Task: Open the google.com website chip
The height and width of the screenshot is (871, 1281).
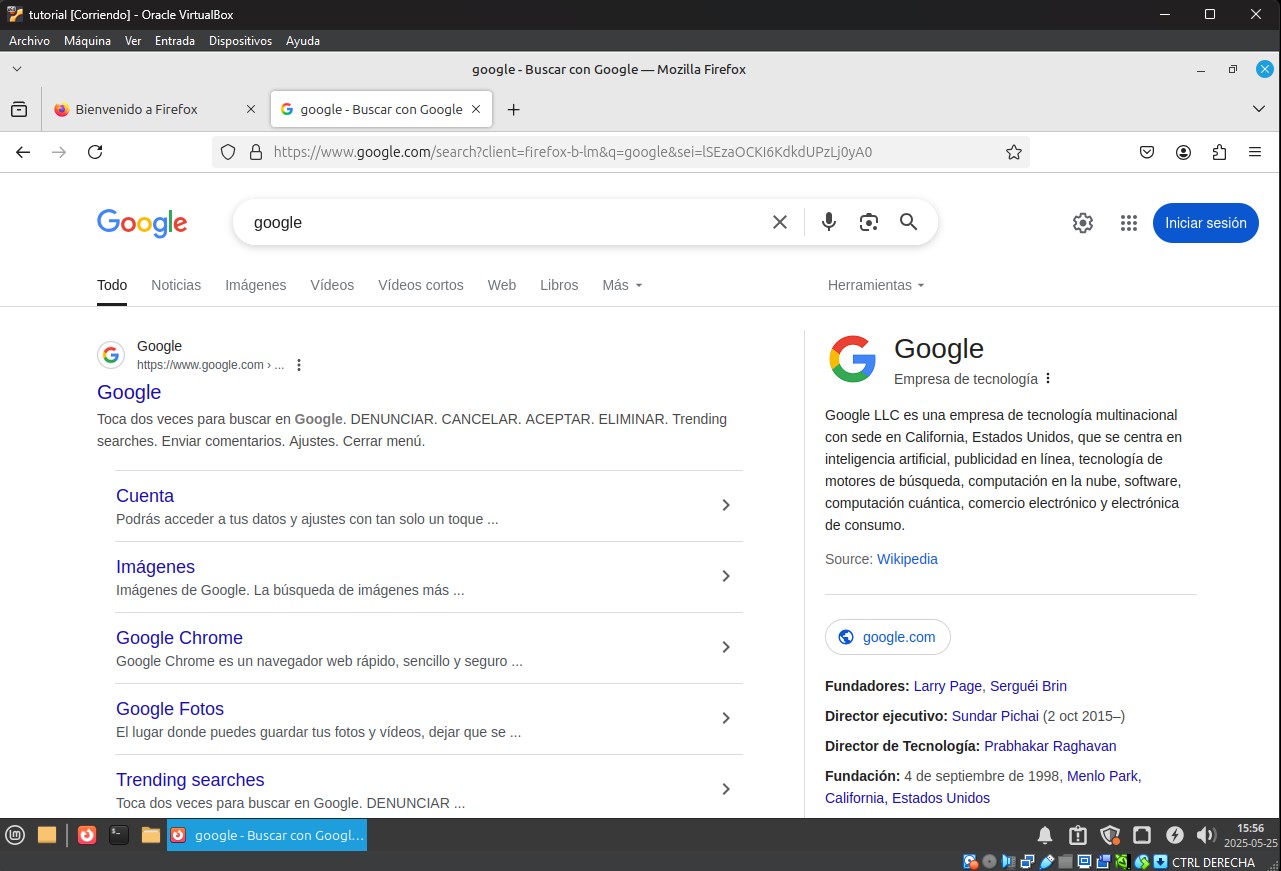Action: tap(888, 637)
